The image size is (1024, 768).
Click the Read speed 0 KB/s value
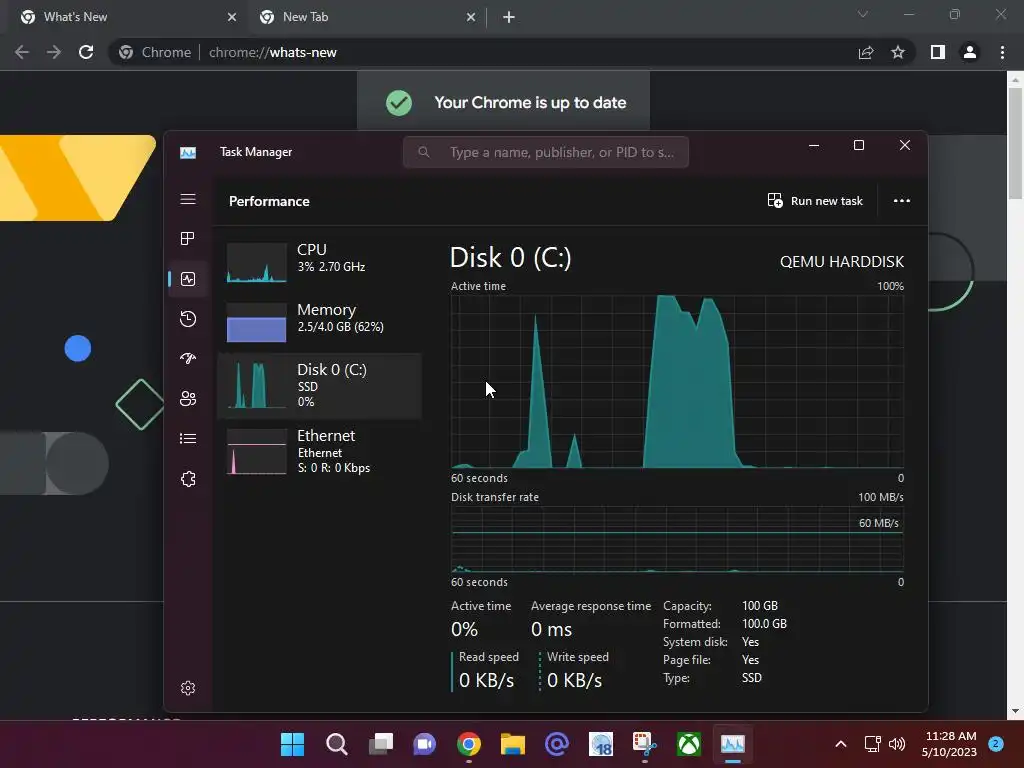[487, 680]
